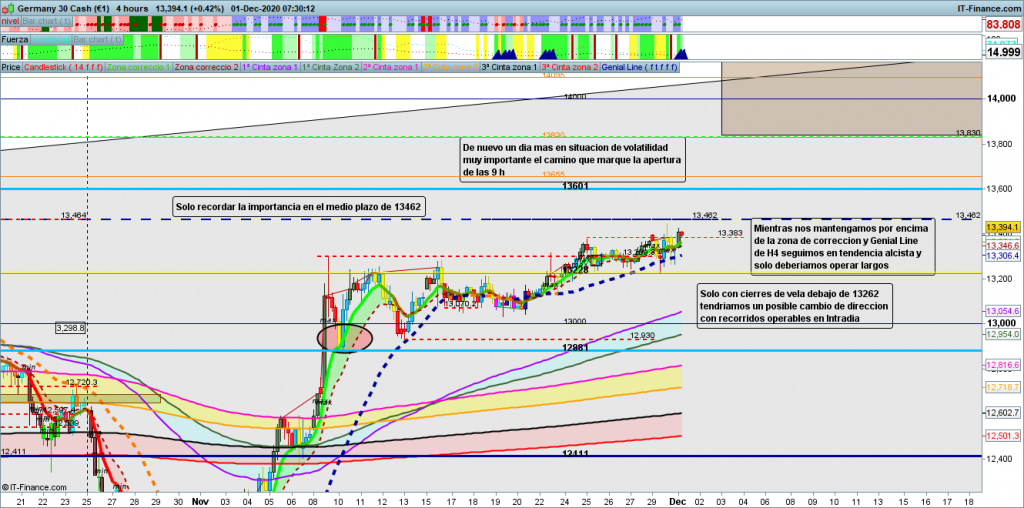Click the 83.808 nivel value label
This screenshot has width=1024, height=508.
[1001, 24]
